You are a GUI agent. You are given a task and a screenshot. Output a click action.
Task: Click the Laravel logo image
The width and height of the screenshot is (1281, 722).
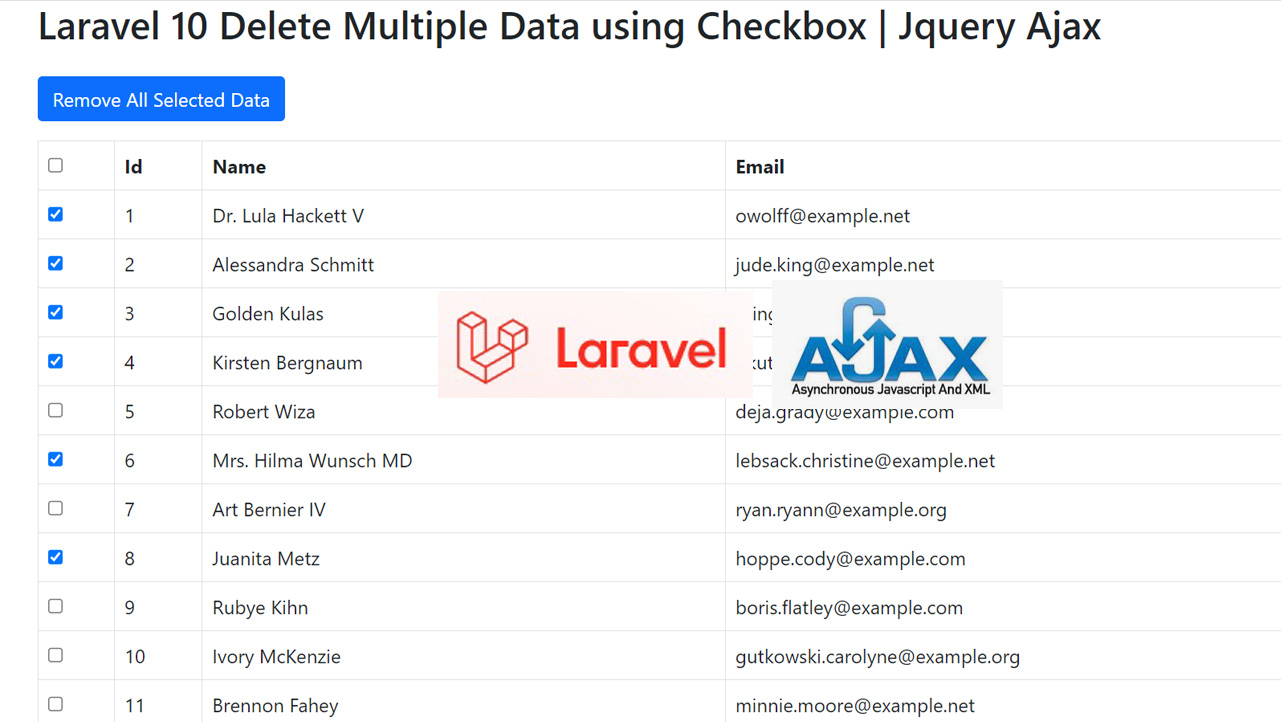(x=595, y=346)
